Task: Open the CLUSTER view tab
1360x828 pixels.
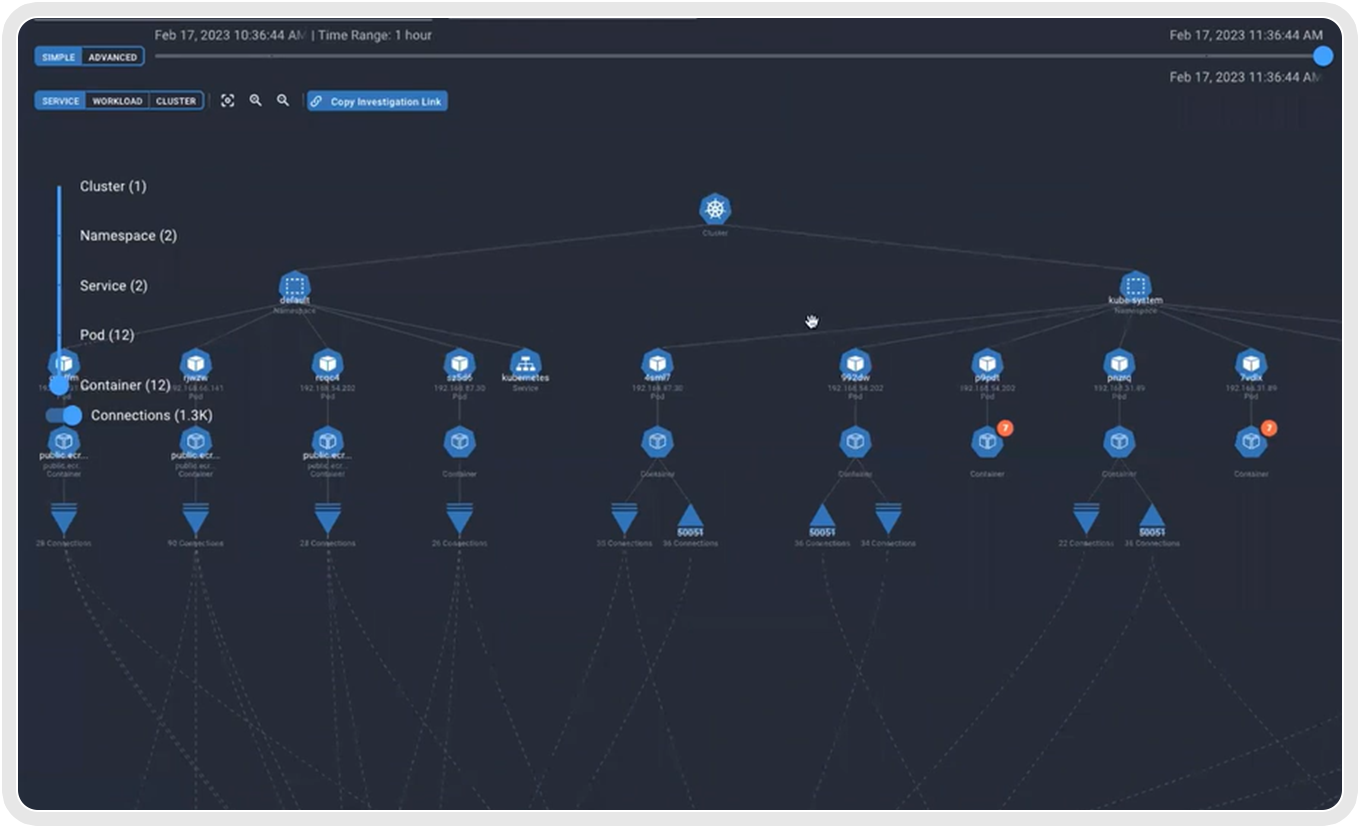Action: [176, 101]
